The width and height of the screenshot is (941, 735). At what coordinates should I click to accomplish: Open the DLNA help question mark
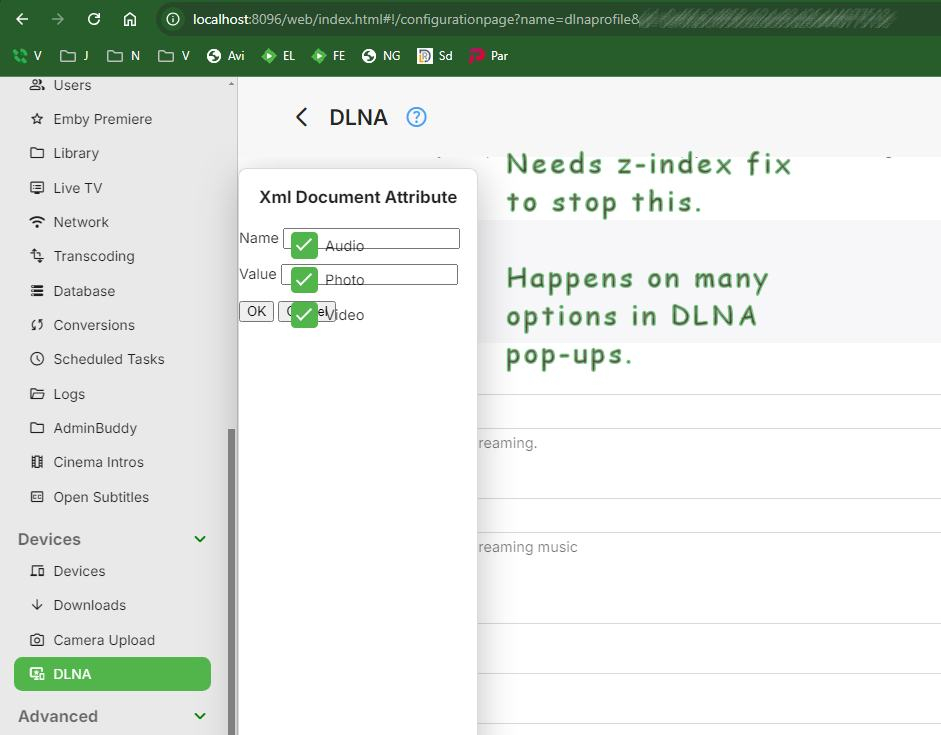(415, 117)
